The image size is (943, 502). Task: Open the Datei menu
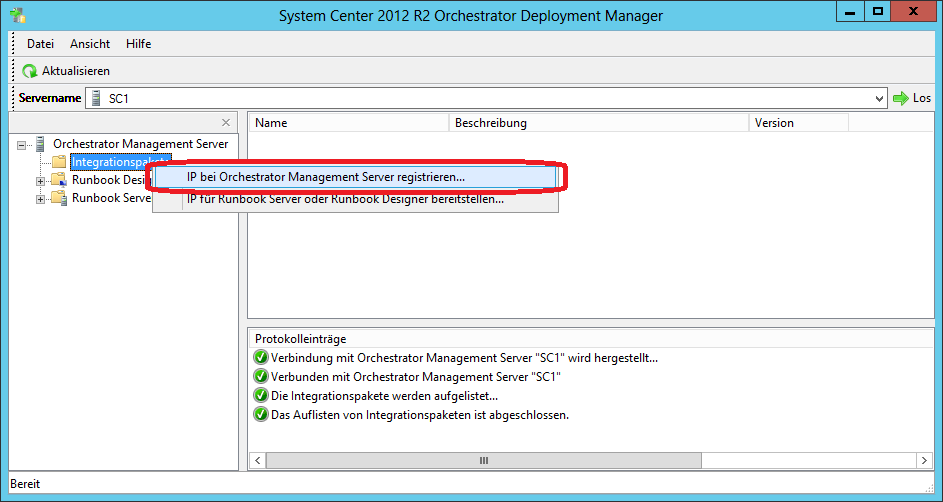tap(40, 44)
